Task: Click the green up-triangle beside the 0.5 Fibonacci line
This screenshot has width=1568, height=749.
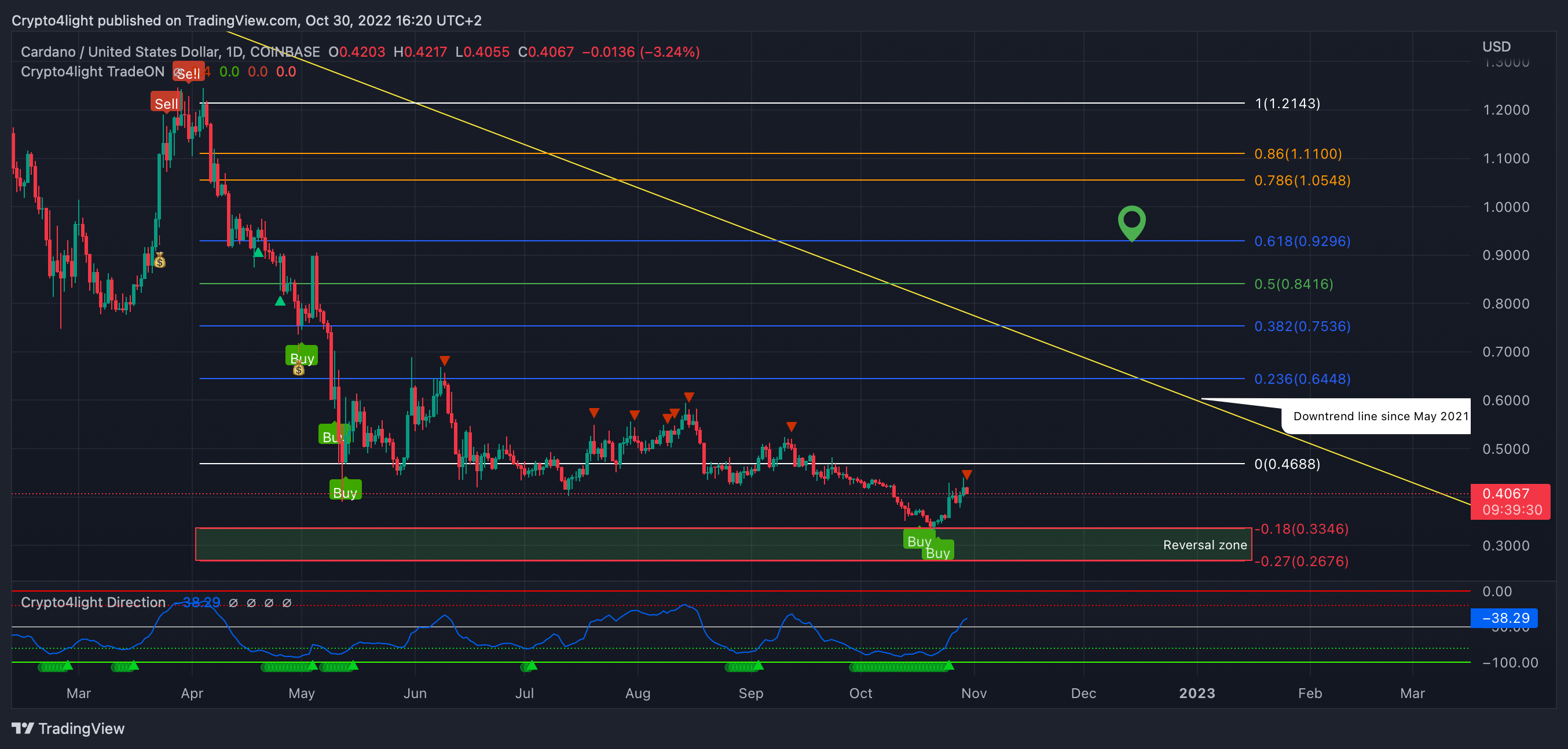Action: coord(280,300)
